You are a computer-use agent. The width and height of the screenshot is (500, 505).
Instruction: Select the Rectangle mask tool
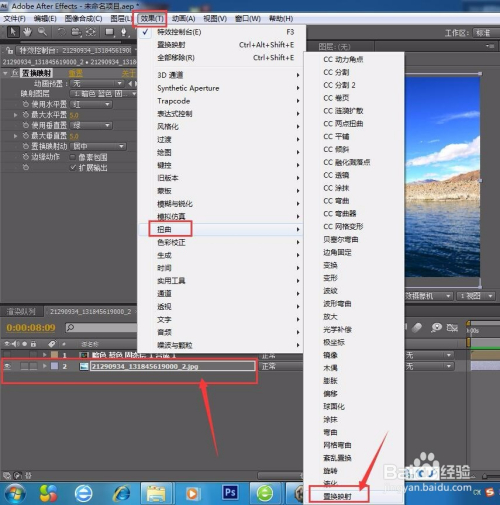pyautogui.click(x=109, y=32)
